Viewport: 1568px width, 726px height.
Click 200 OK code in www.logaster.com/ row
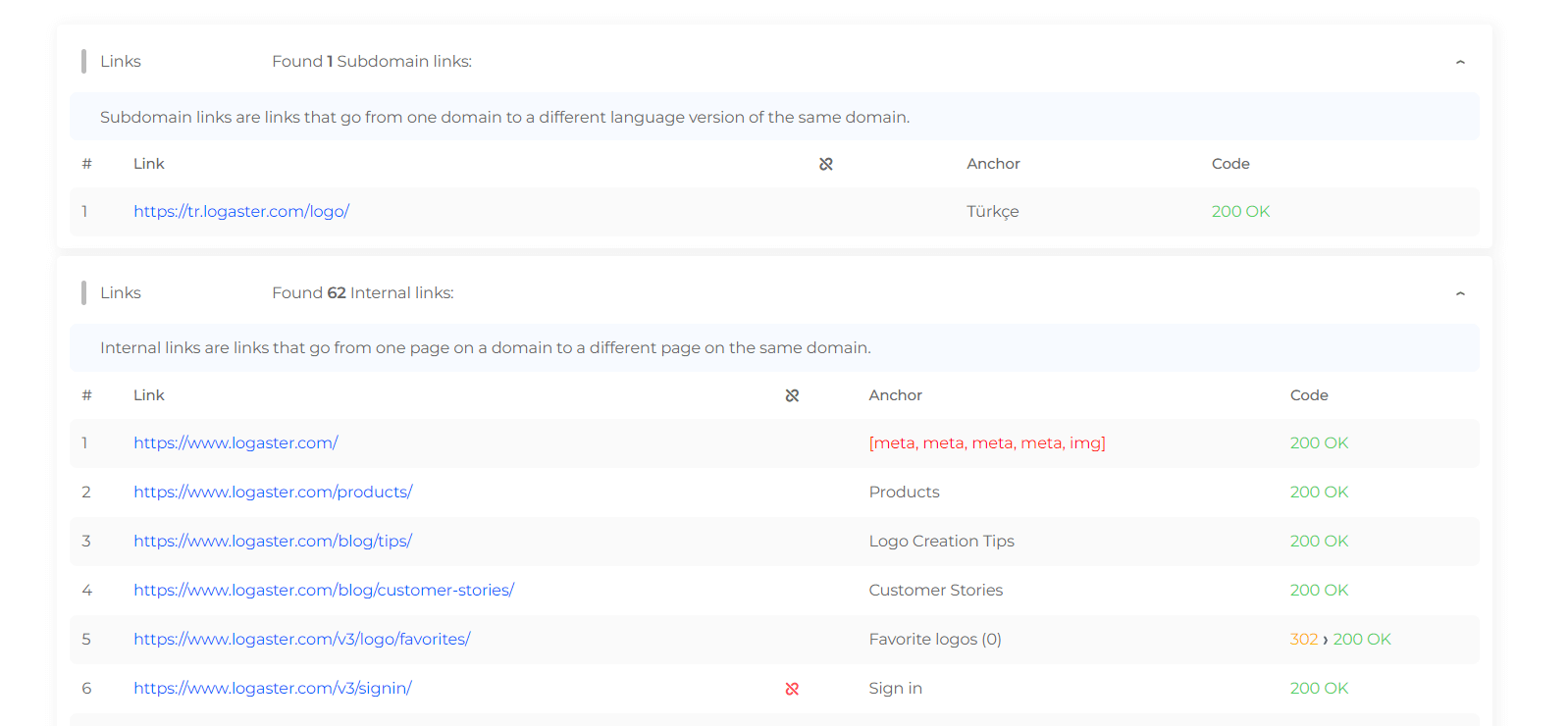pyautogui.click(x=1319, y=442)
